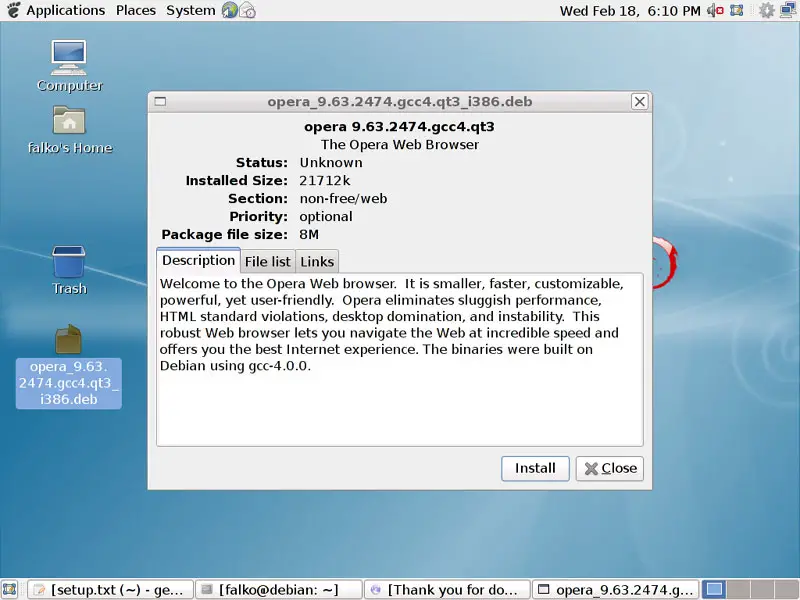Click opera_9.63.2474 taskbar window button
800x600 pixels.
tap(616, 590)
